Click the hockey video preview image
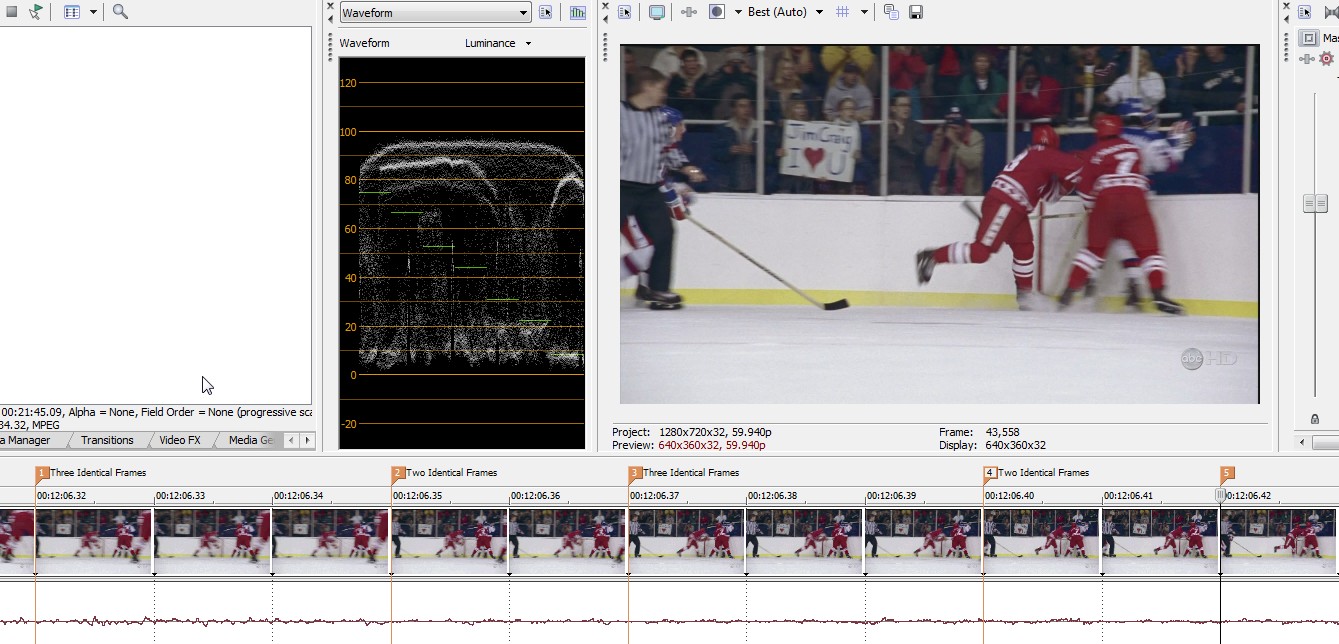1339x644 pixels. [939, 224]
